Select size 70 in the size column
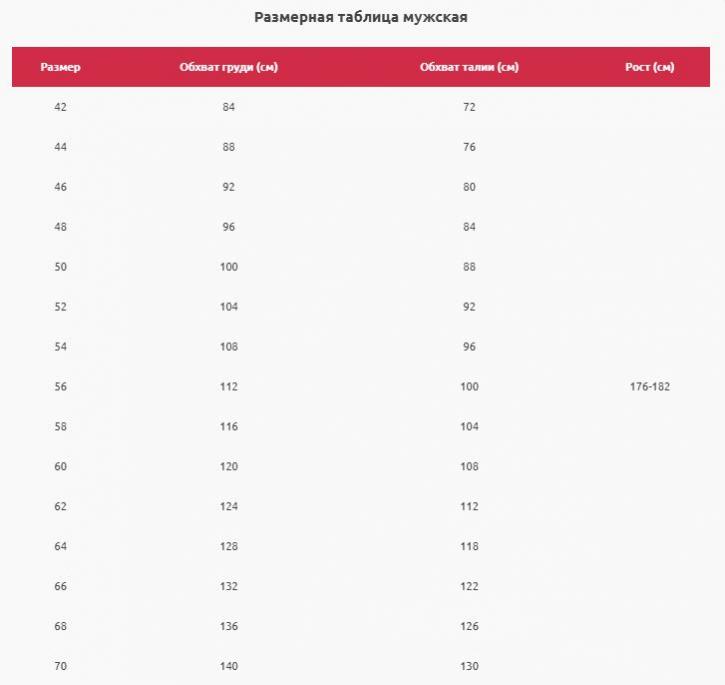 60,666
